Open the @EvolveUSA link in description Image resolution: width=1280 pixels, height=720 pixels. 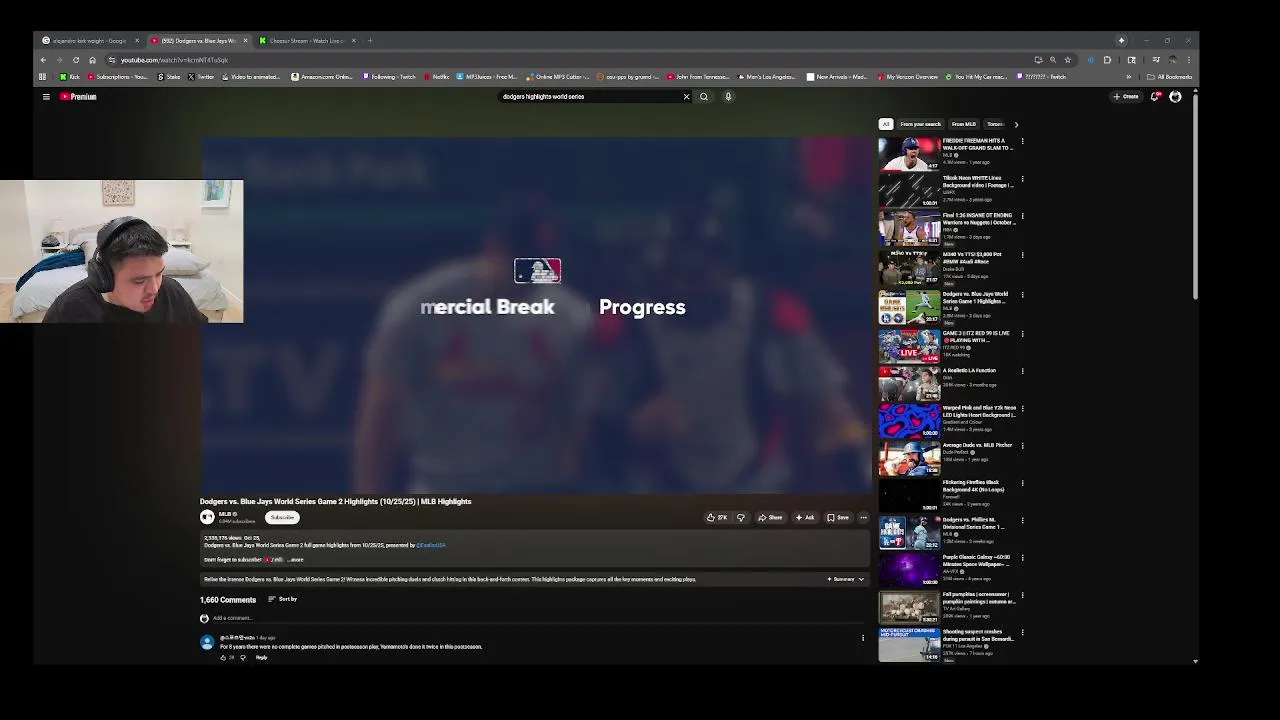pos(431,545)
